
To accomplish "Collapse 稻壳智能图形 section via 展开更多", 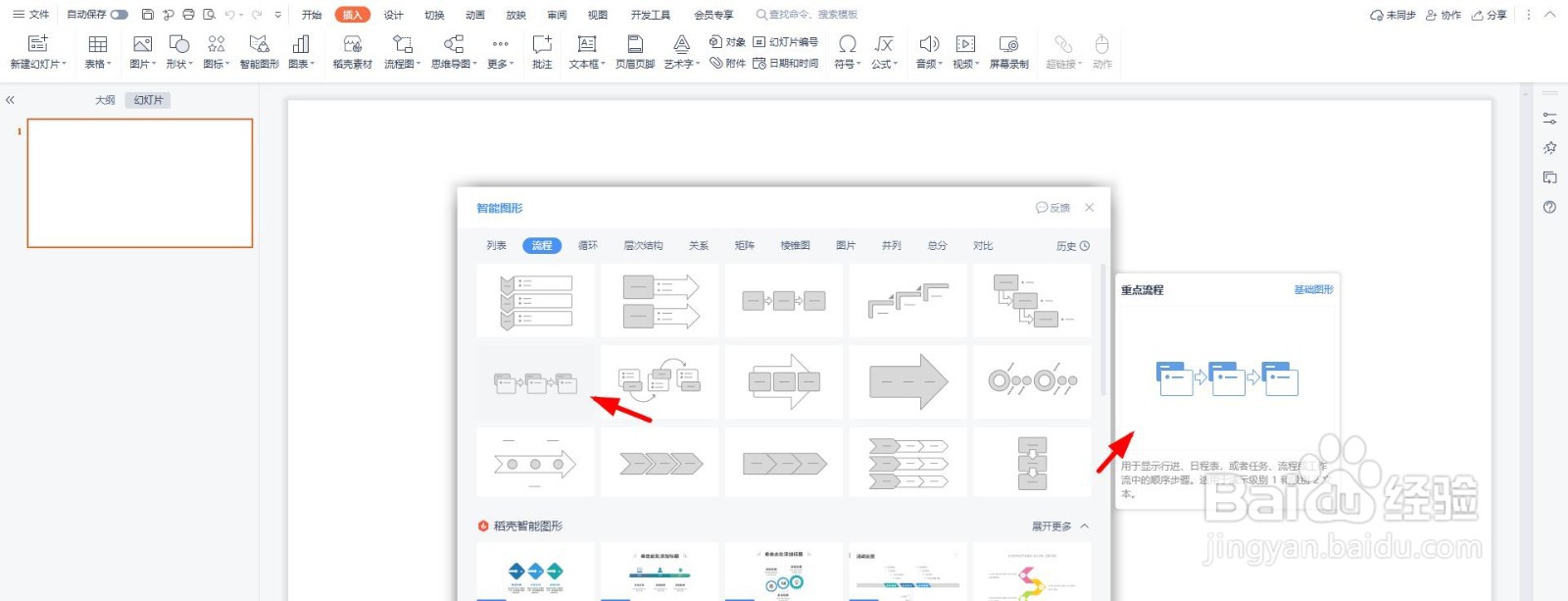I will tap(1059, 526).
